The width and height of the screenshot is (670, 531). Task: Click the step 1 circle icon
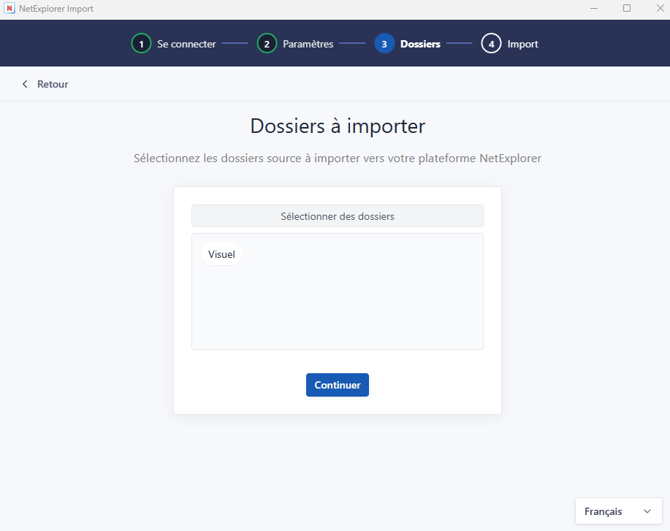click(141, 44)
